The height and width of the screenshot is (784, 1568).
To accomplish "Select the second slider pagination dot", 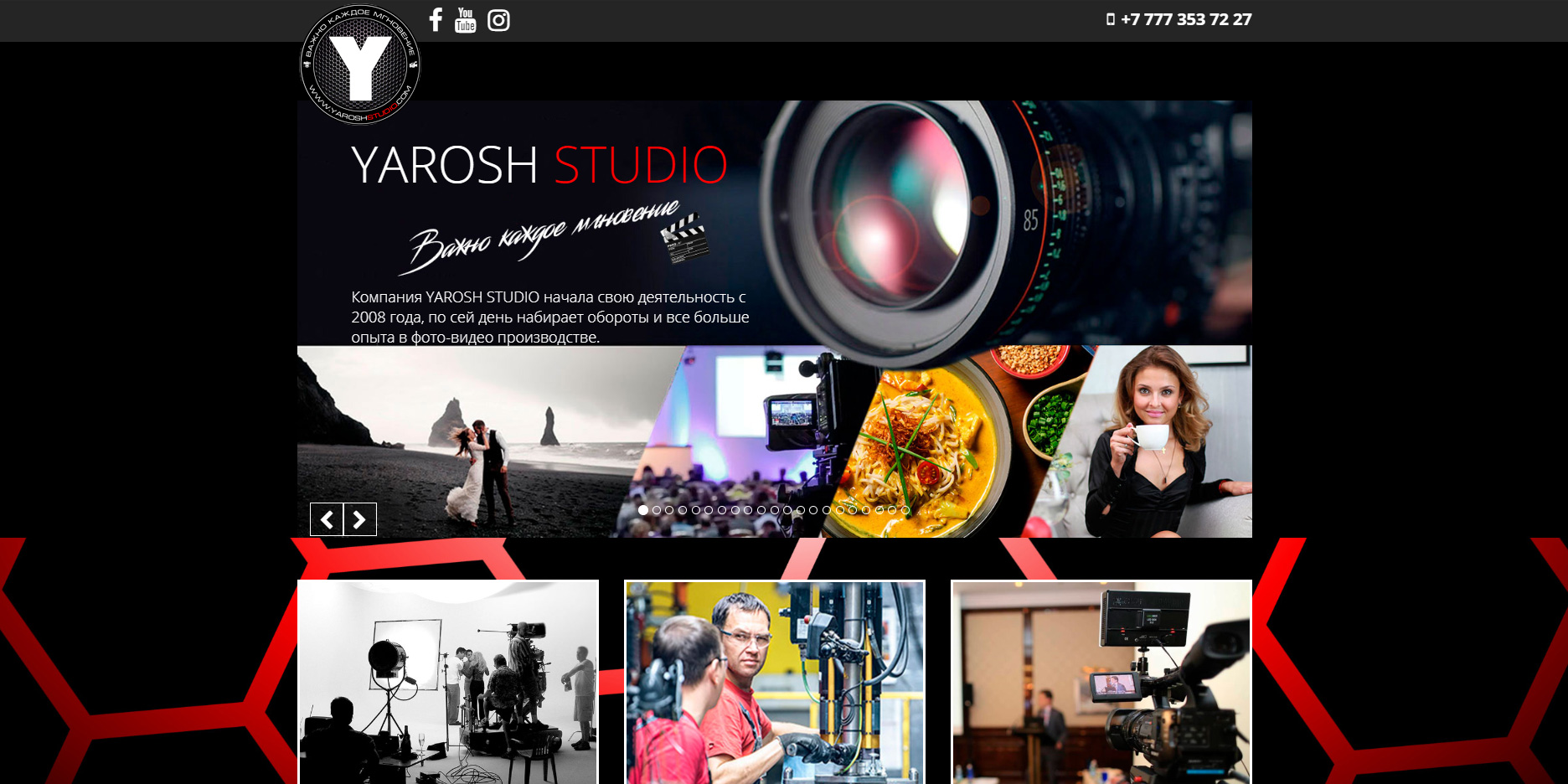I will click(657, 509).
